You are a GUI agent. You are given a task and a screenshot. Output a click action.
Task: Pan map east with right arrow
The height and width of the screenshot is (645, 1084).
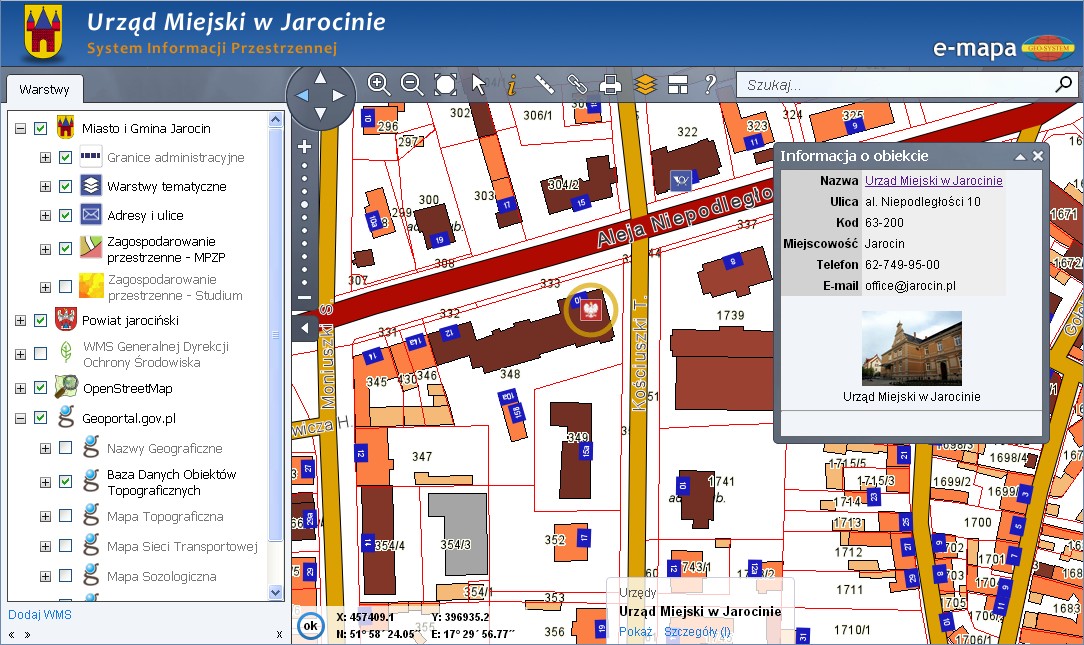(x=338, y=95)
